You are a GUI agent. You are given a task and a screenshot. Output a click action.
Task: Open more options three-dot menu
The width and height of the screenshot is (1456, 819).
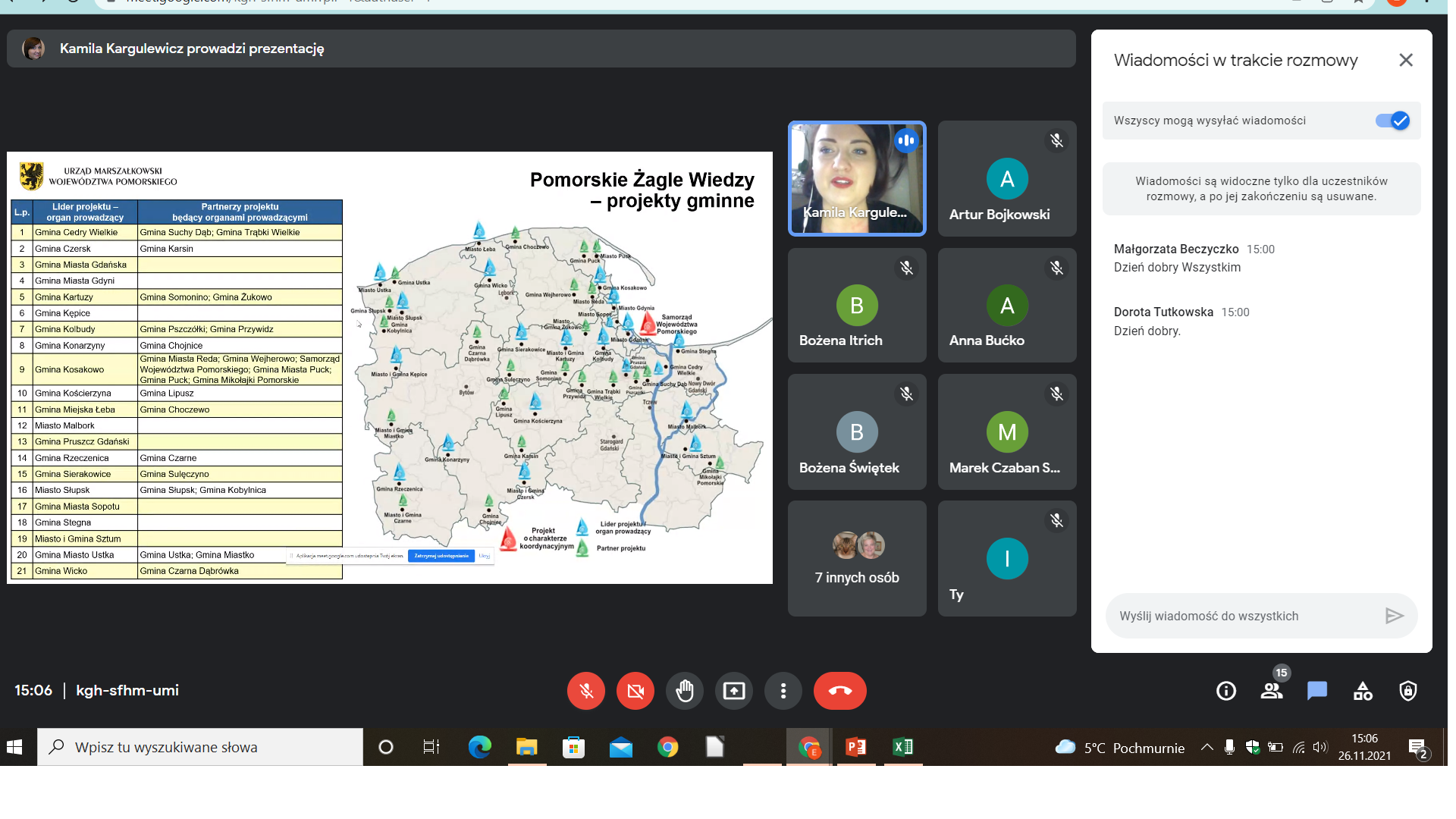(x=783, y=691)
